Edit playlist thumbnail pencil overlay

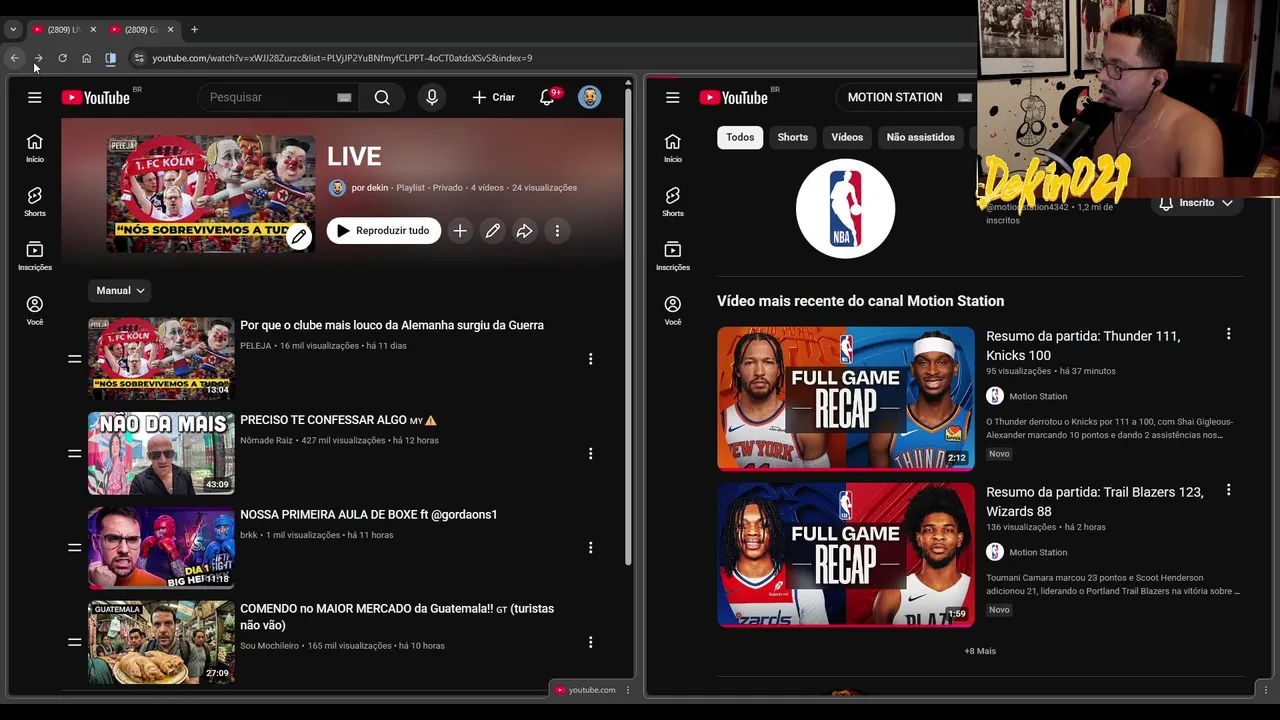(x=299, y=237)
